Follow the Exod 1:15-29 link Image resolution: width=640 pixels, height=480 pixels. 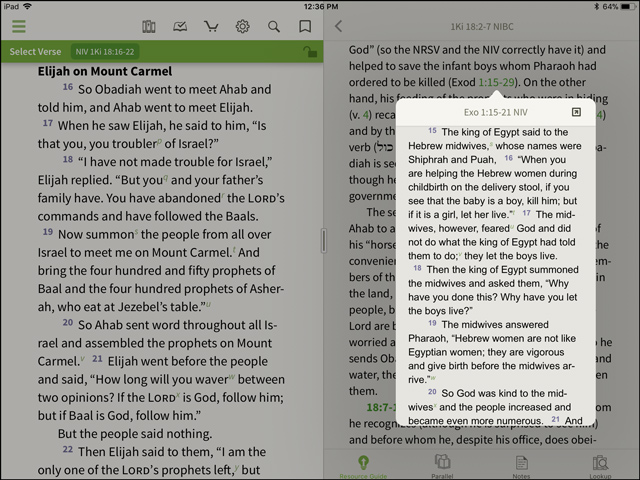[496, 82]
